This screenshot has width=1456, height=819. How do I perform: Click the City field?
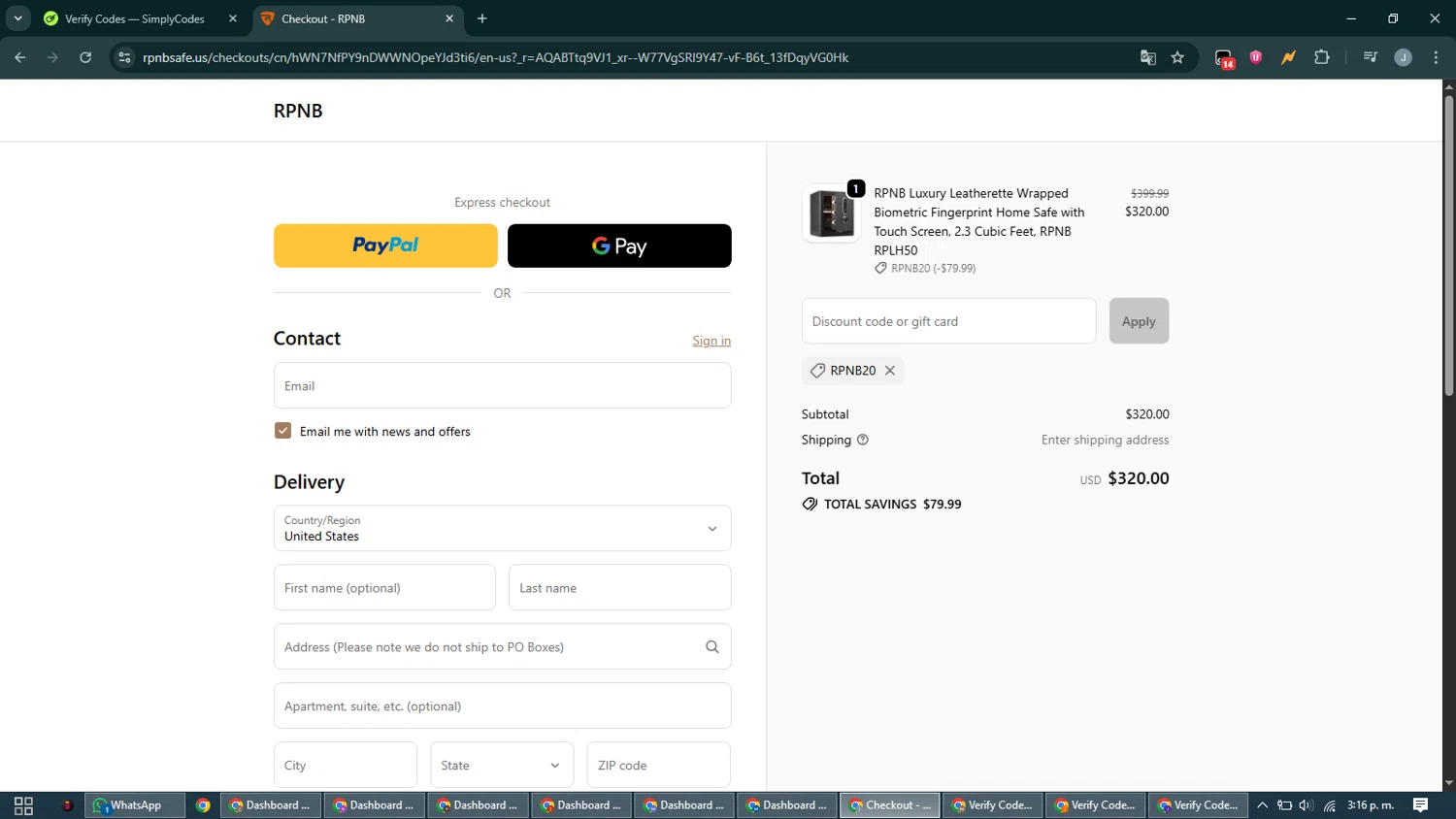[346, 765]
